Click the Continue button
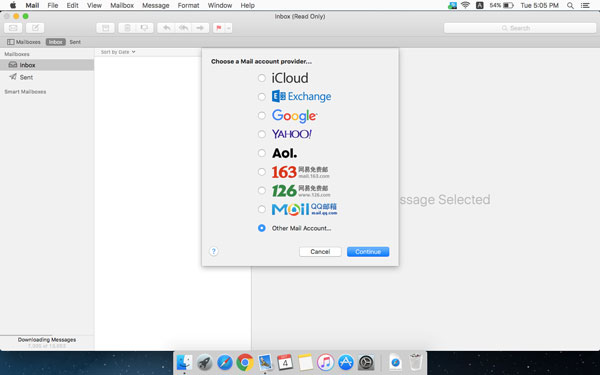600x375 pixels. click(x=368, y=252)
